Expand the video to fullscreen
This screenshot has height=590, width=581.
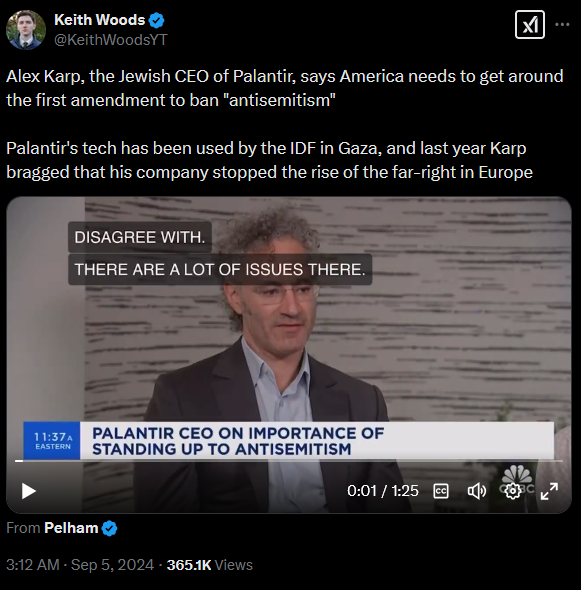[x=549, y=491]
